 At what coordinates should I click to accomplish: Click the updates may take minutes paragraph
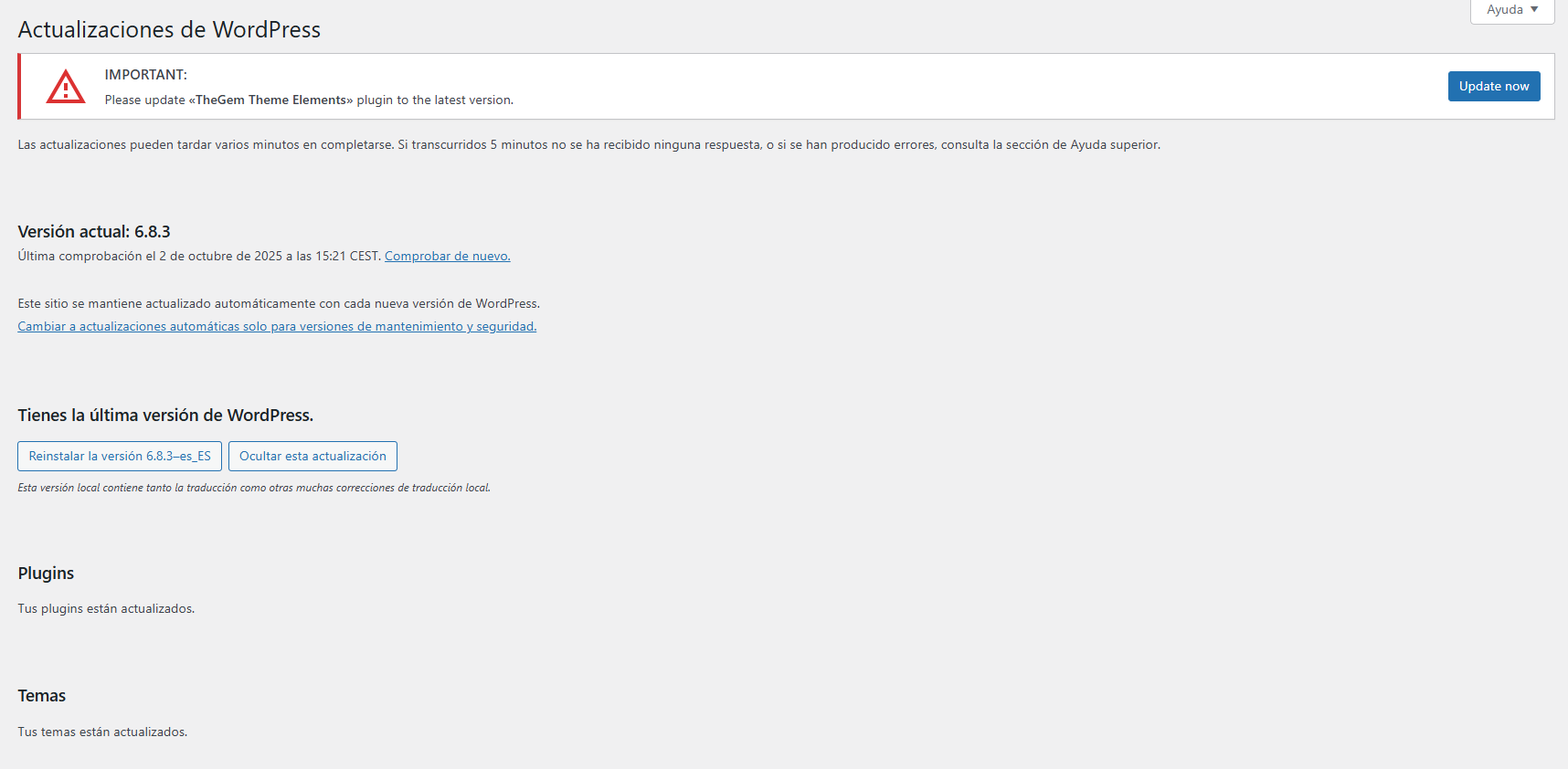(x=588, y=144)
